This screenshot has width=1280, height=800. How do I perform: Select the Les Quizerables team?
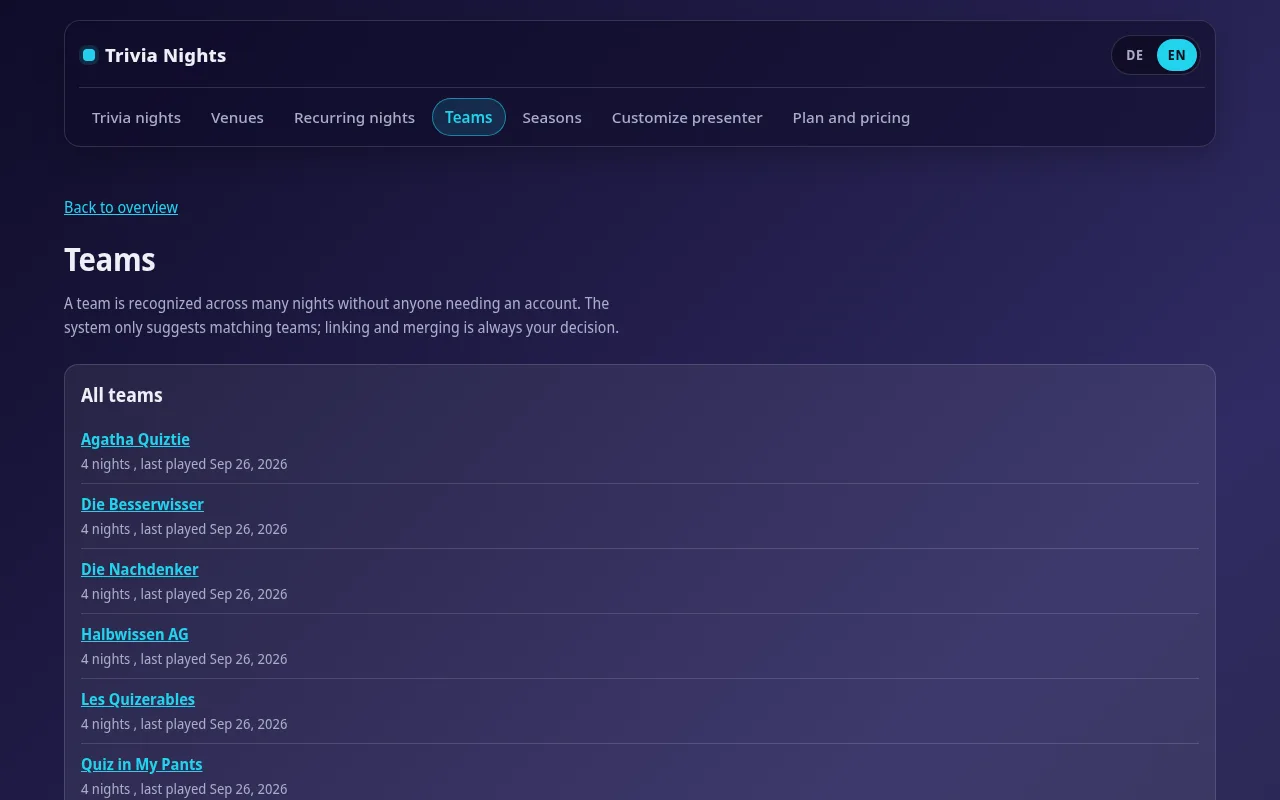[138, 699]
